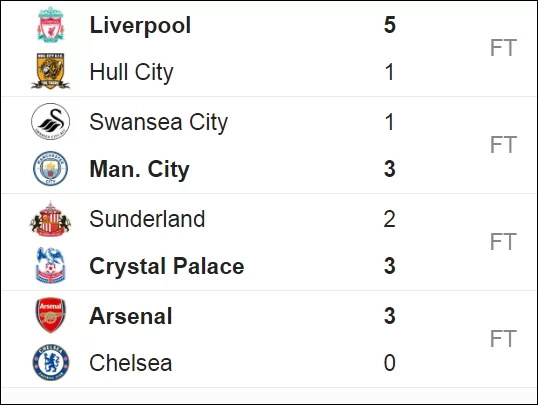Select the Swansea City team name
Screen dimensions: 538x405
(159, 123)
